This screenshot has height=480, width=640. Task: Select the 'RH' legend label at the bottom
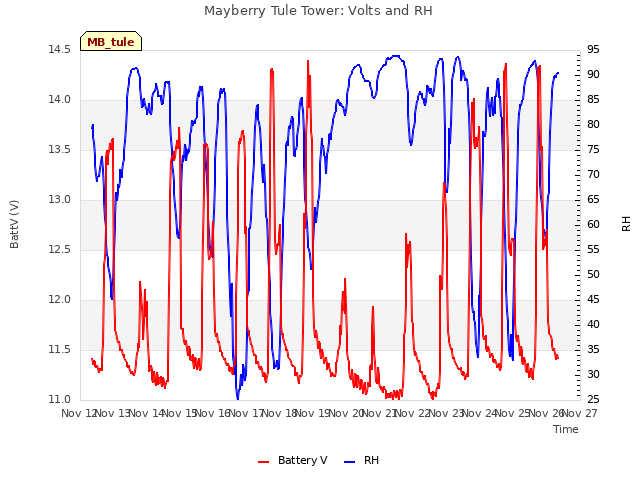(371, 460)
